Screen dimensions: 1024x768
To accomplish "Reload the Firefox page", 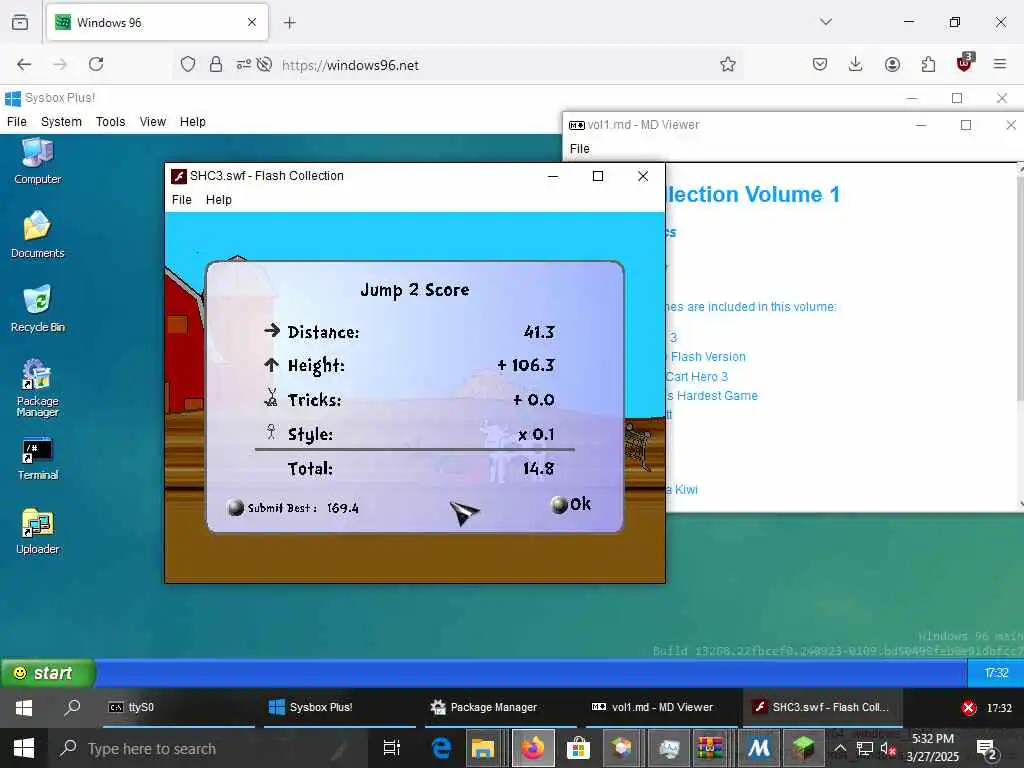I will point(96,64).
